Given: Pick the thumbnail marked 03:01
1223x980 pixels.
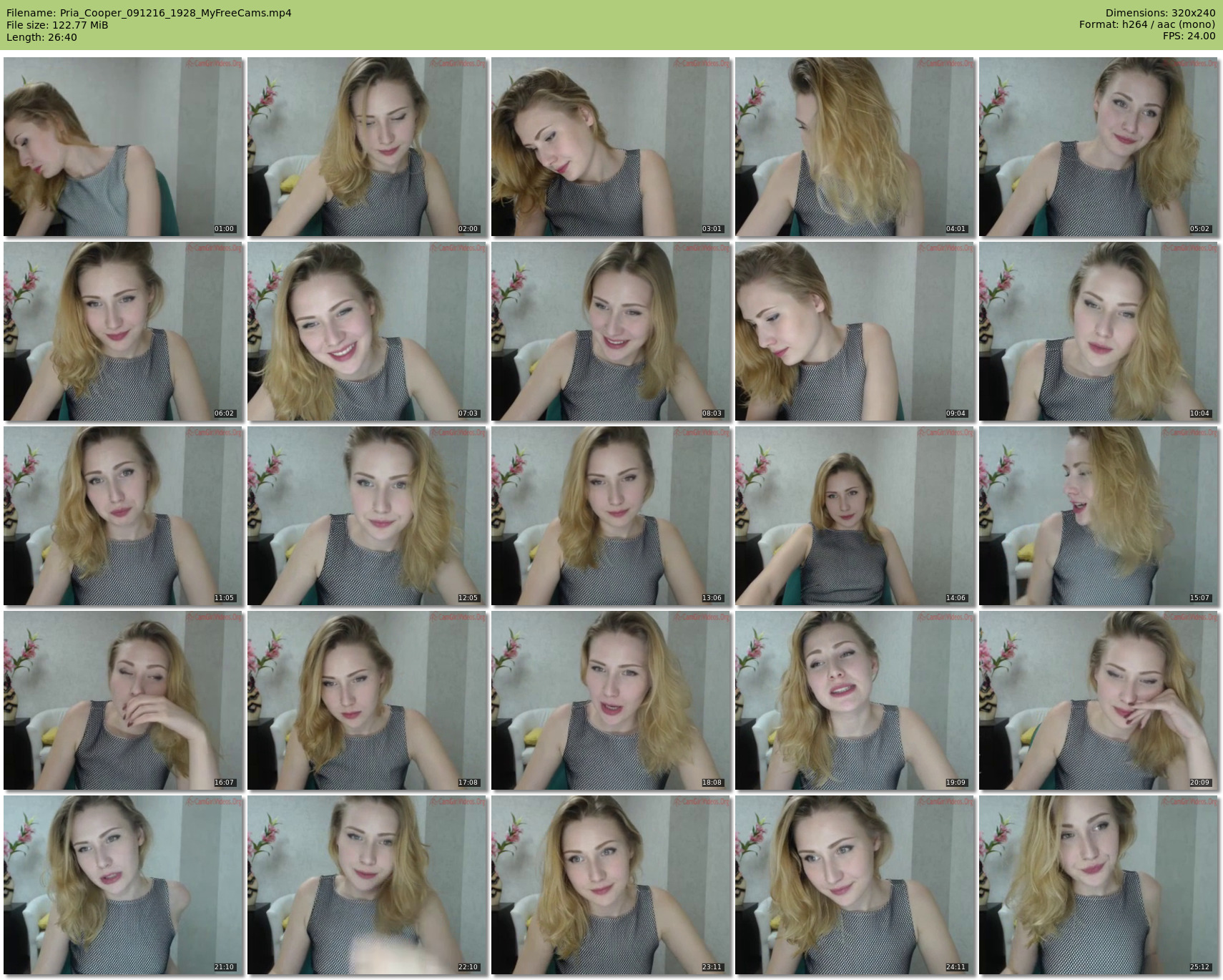Looking at the screenshot, I should click(x=611, y=147).
